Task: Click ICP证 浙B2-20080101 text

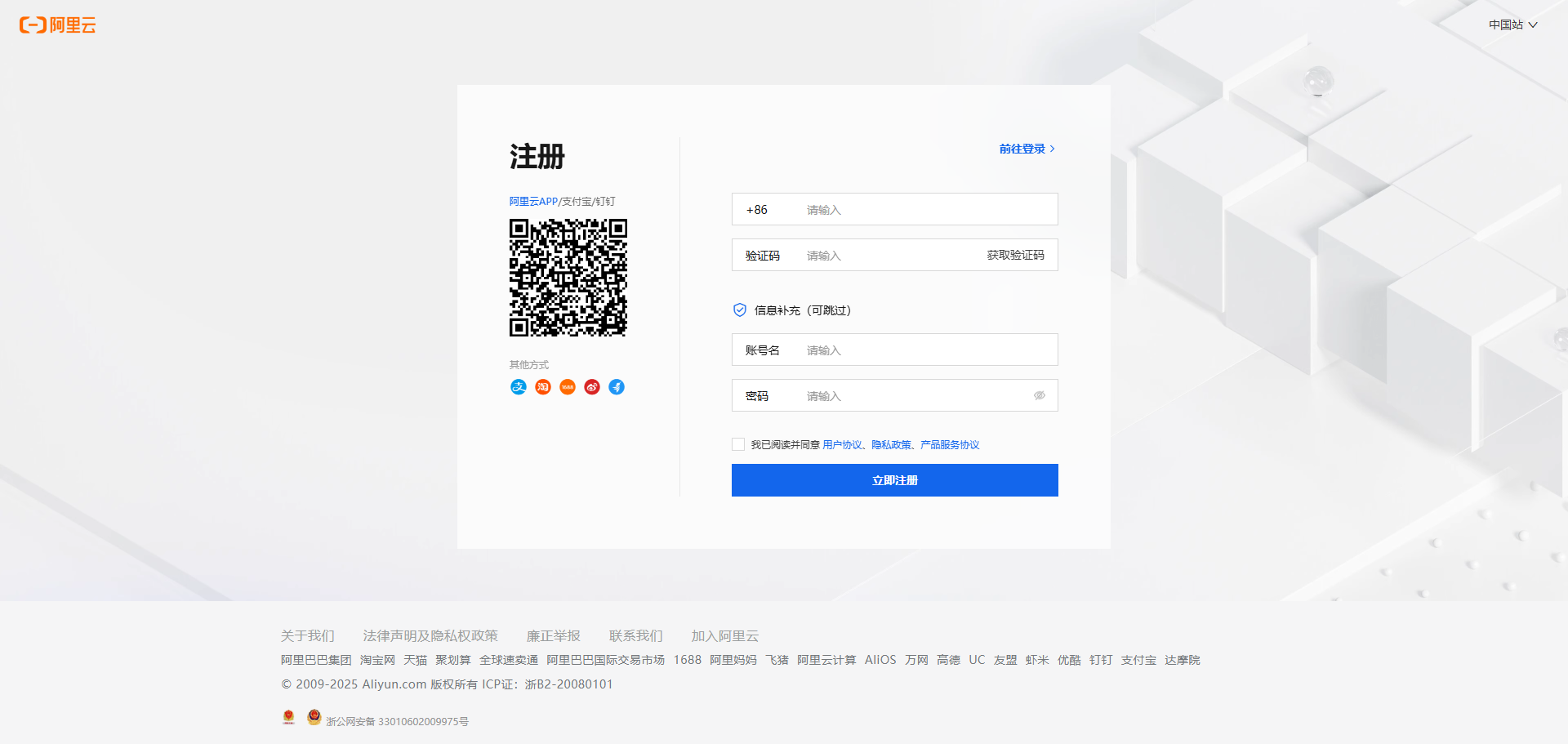Action: [547, 684]
